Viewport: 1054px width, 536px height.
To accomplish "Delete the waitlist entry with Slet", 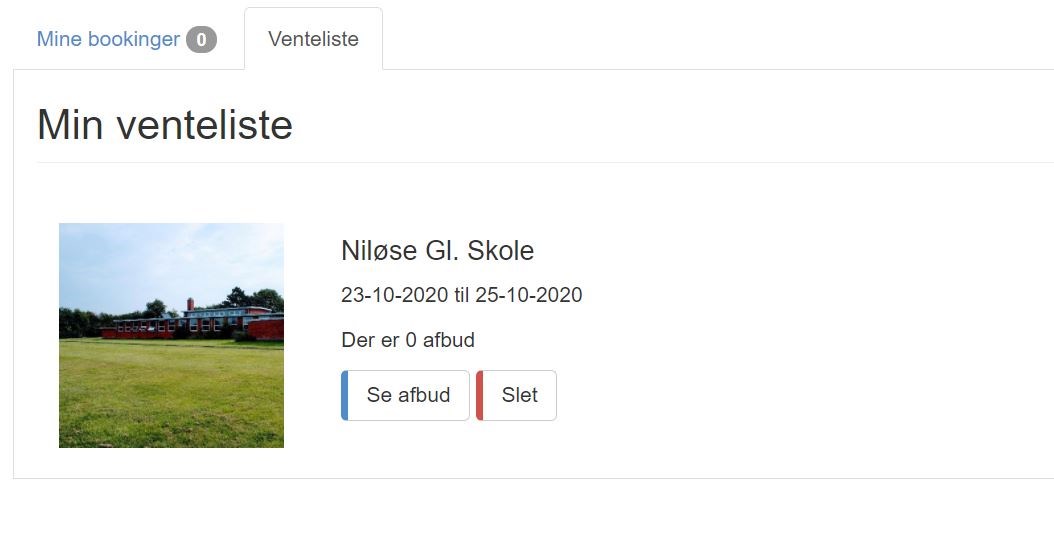I will (x=516, y=395).
